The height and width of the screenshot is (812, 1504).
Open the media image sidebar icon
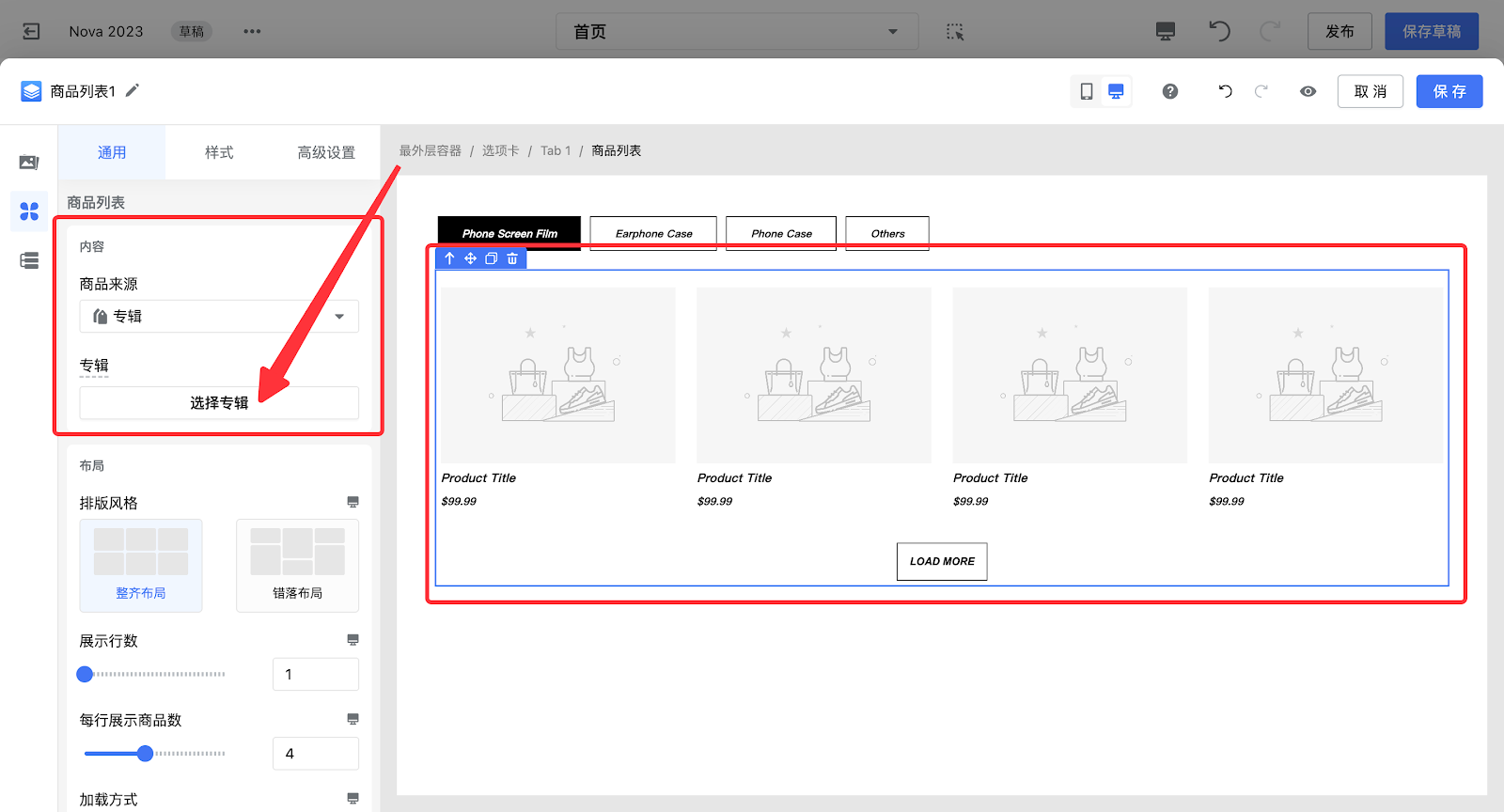[x=29, y=163]
